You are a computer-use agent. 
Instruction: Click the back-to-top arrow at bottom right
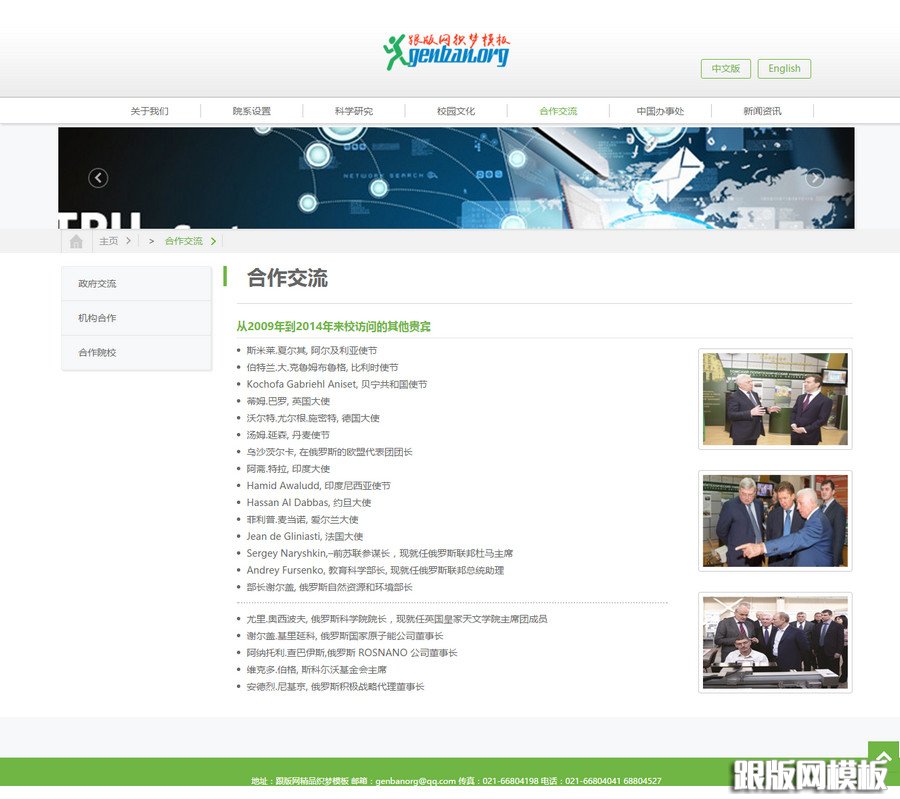[883, 758]
